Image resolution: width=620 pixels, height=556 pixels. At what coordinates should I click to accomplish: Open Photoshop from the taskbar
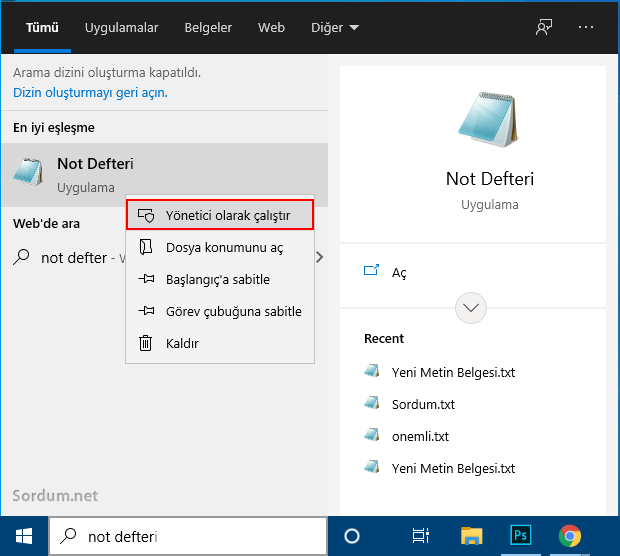tap(520, 535)
